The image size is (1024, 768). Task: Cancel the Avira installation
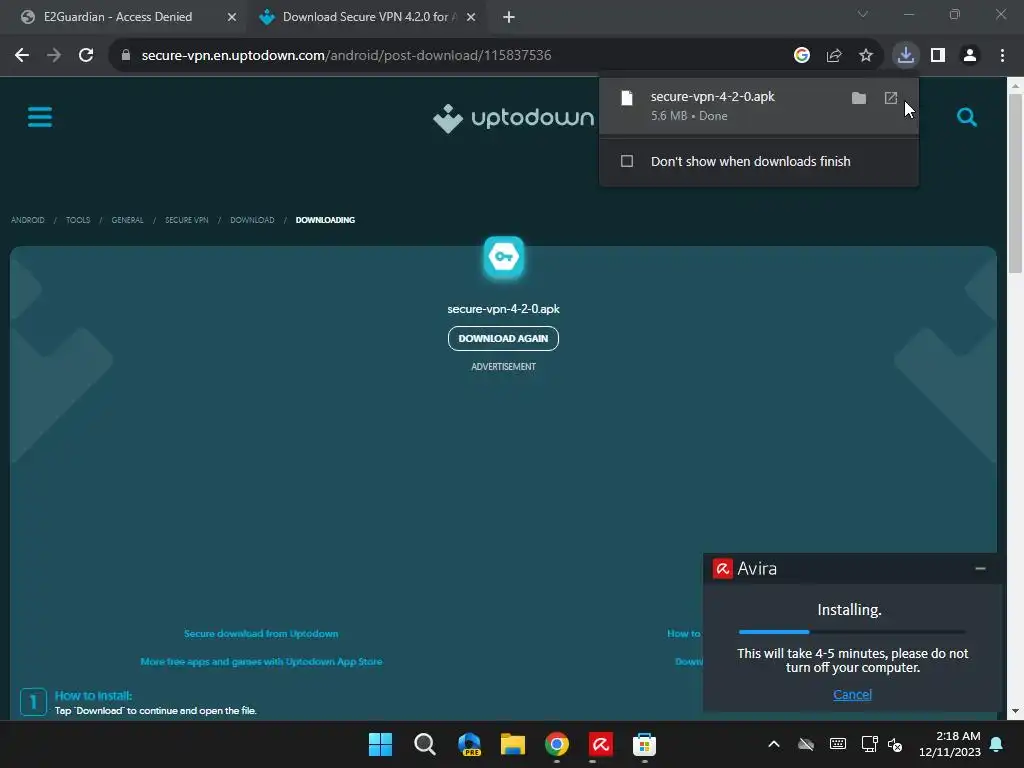852,694
